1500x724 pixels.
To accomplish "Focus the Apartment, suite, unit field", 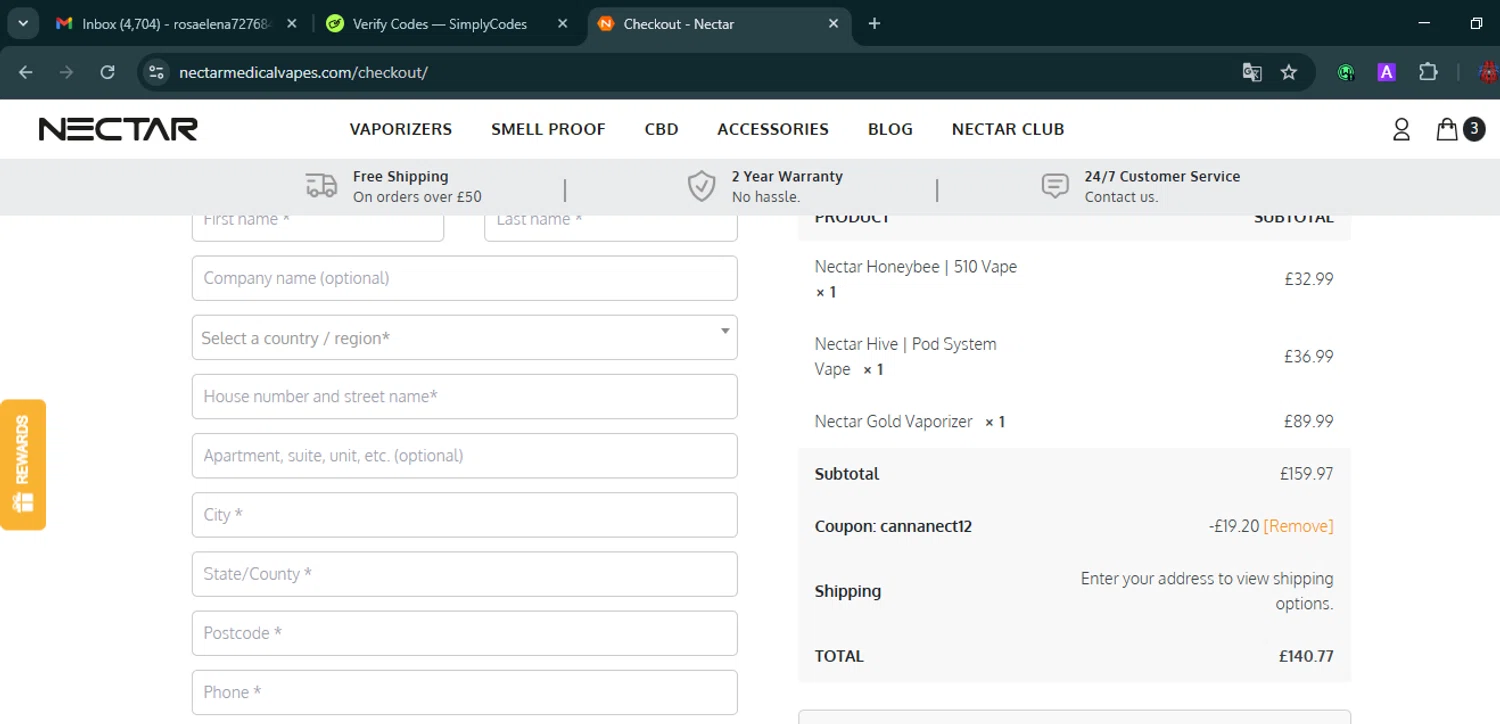I will point(465,456).
